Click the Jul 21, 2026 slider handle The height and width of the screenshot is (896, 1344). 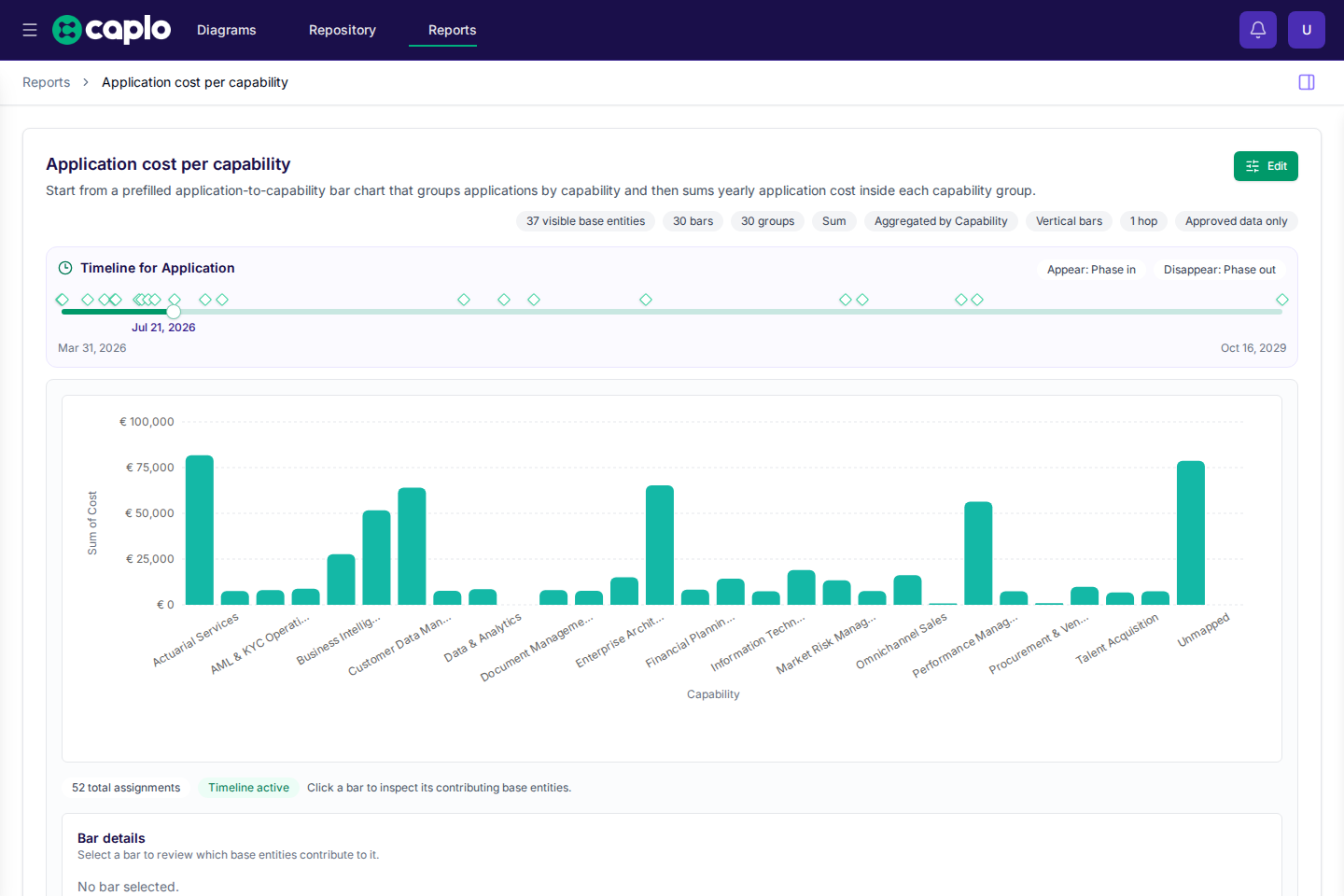[x=174, y=312]
